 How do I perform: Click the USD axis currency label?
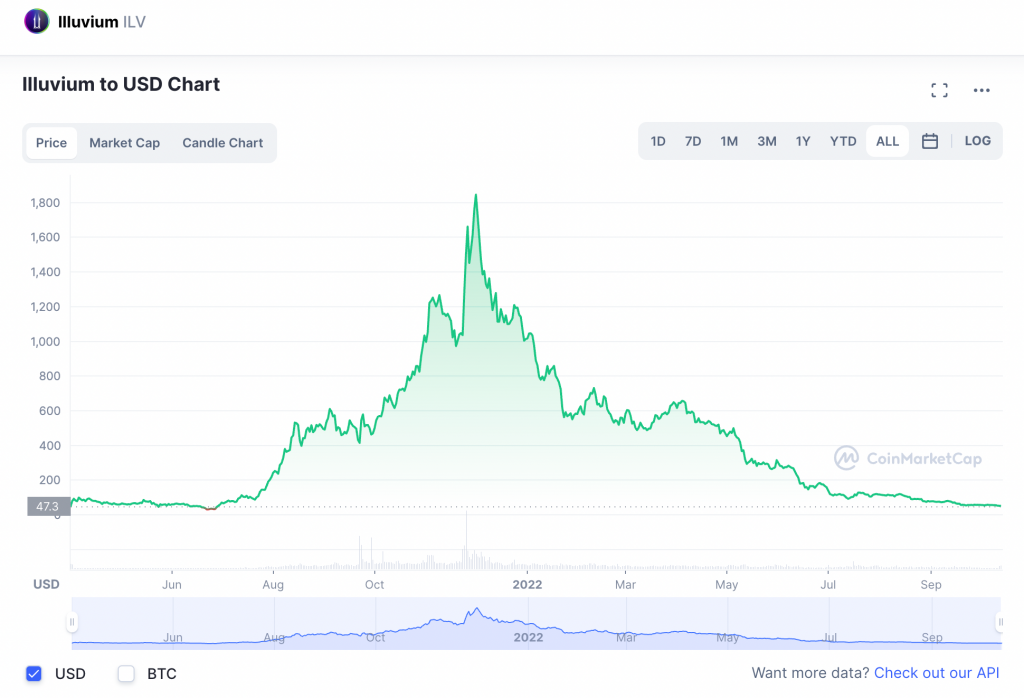pyautogui.click(x=46, y=584)
